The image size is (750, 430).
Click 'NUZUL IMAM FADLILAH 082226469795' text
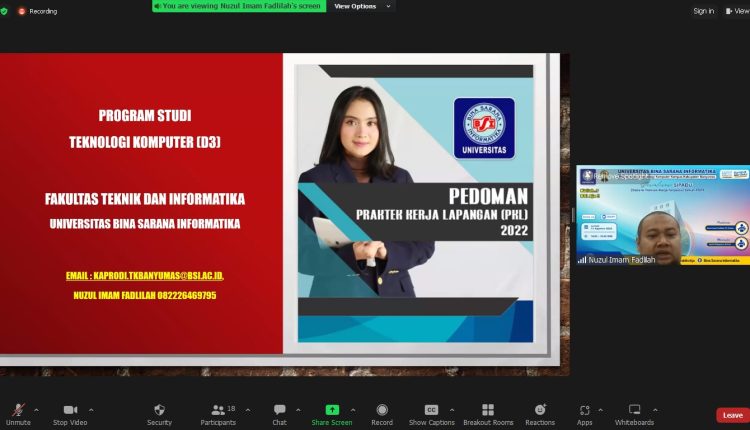pos(145,296)
